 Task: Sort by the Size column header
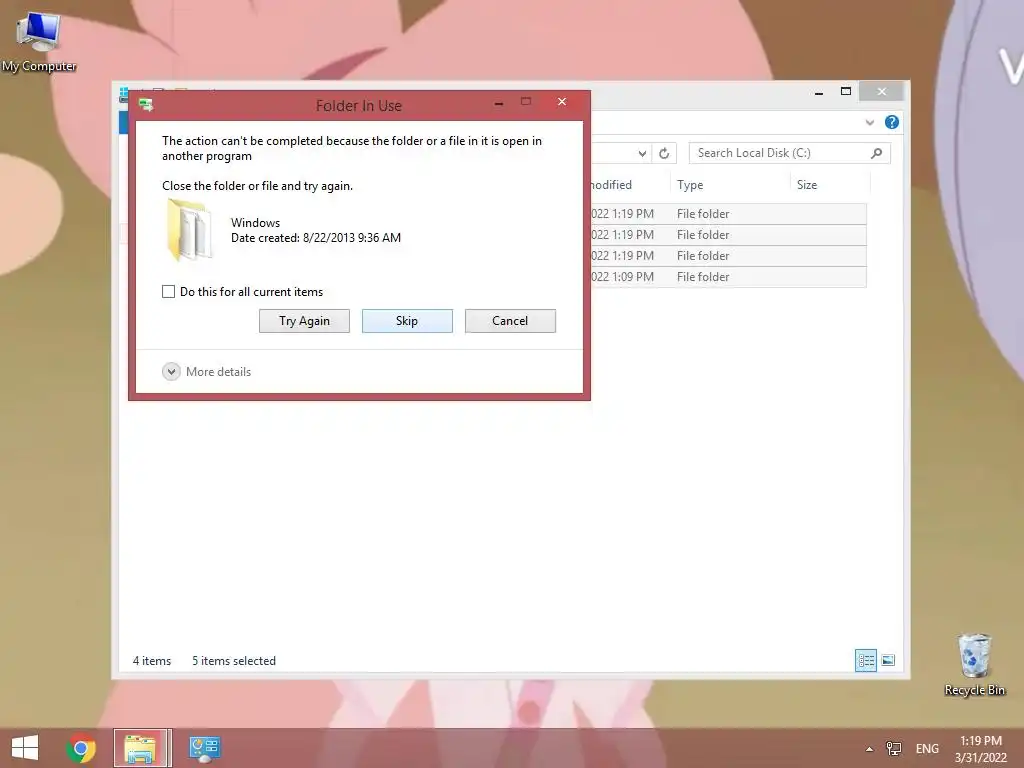coord(829,185)
